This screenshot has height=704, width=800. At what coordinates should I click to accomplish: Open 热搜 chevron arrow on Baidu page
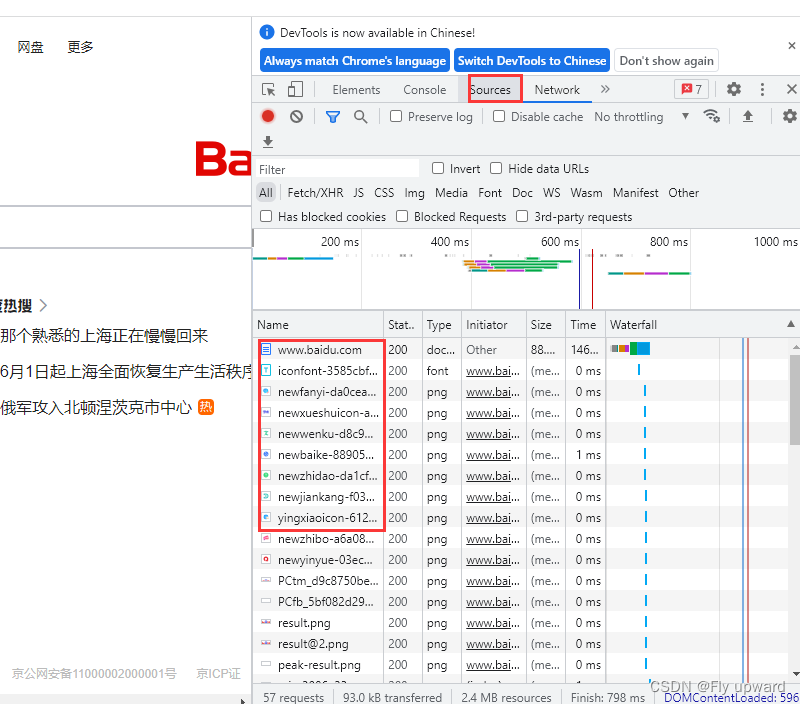click(x=43, y=306)
